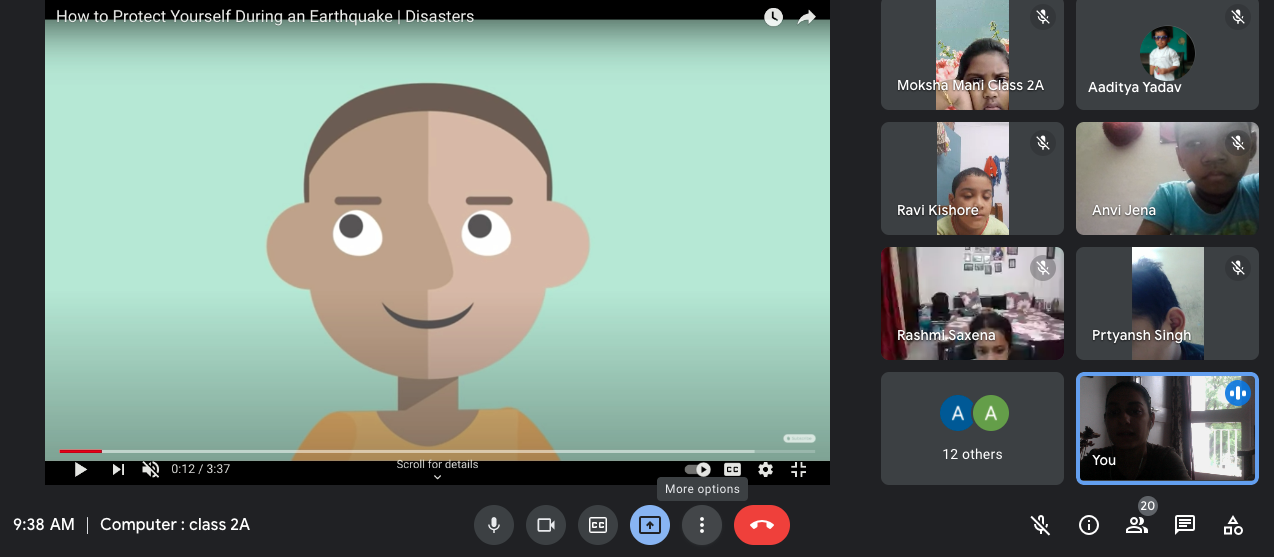Turn on Meet captions
Viewport: 1274px width, 557px height.
(x=598, y=525)
